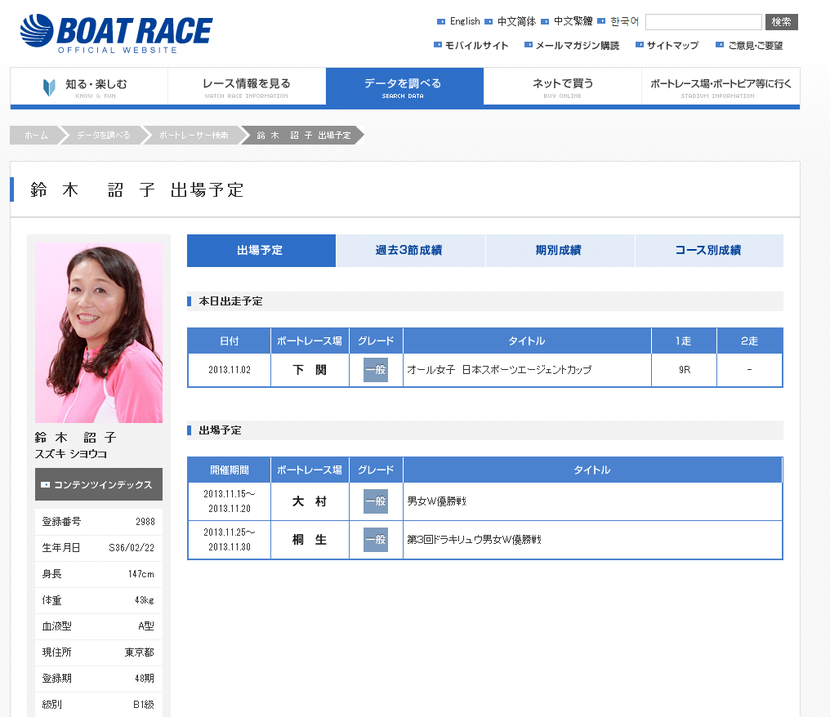Click the icon next to サイトマップ
The image size is (830, 717).
638,45
